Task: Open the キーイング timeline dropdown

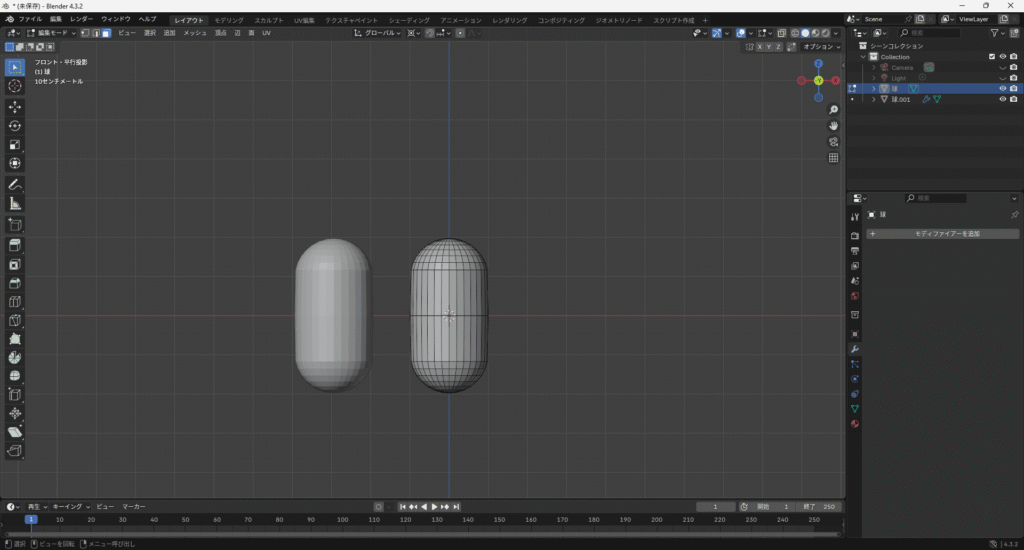Action: [x=71, y=506]
